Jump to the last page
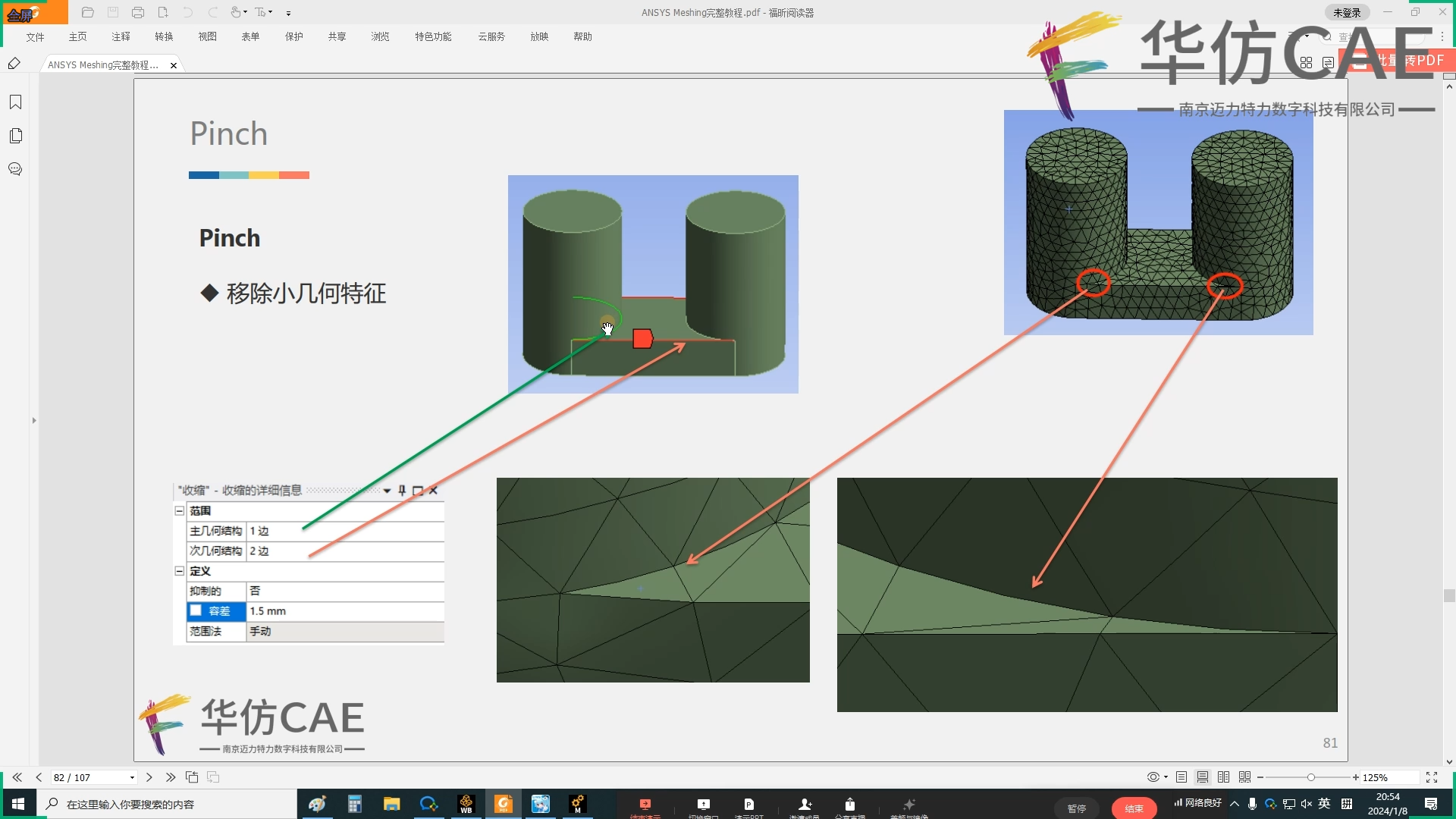This screenshot has width=1456, height=819. pos(171,777)
